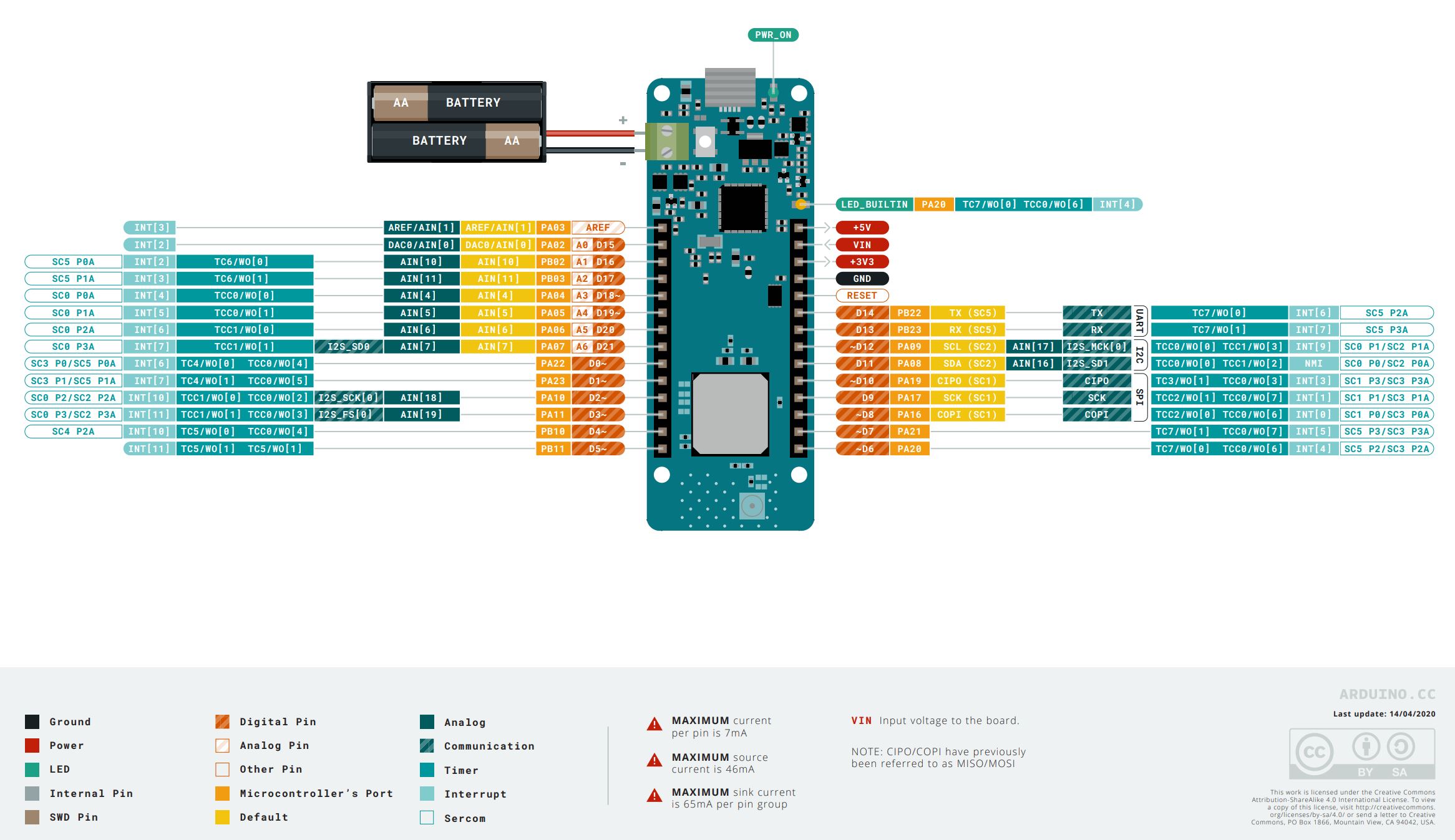Select the Digital Pin hatched orange swatch
1455x840 pixels.
[222, 722]
